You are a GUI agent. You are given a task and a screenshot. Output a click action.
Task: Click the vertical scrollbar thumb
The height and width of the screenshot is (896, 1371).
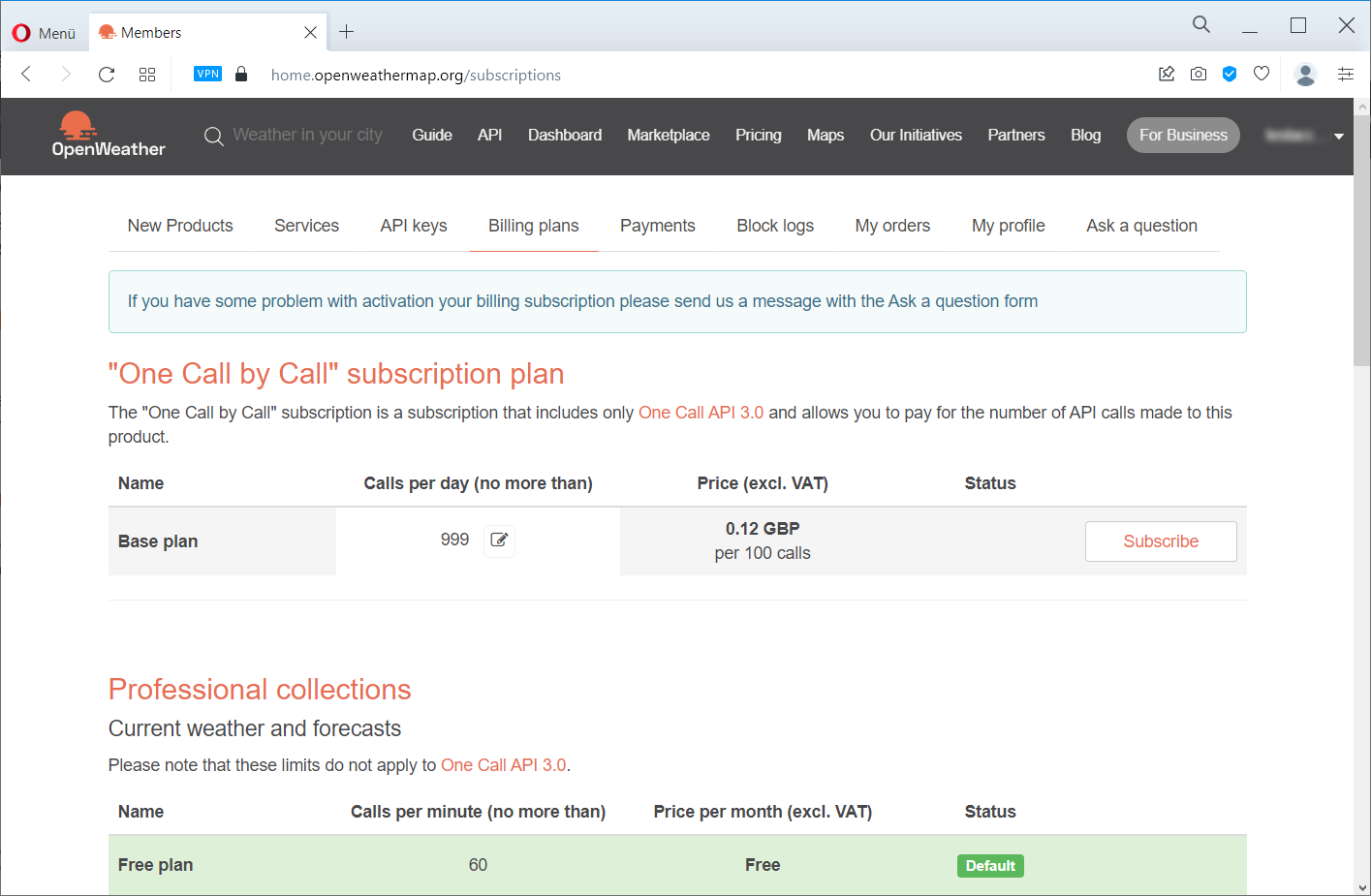point(1362,241)
